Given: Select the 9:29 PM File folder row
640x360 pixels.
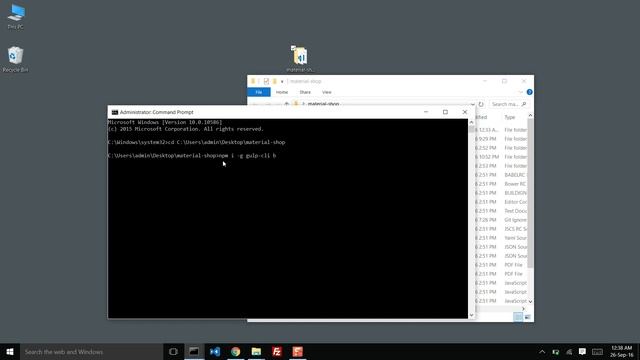Looking at the screenshot, I should [x=501, y=139].
